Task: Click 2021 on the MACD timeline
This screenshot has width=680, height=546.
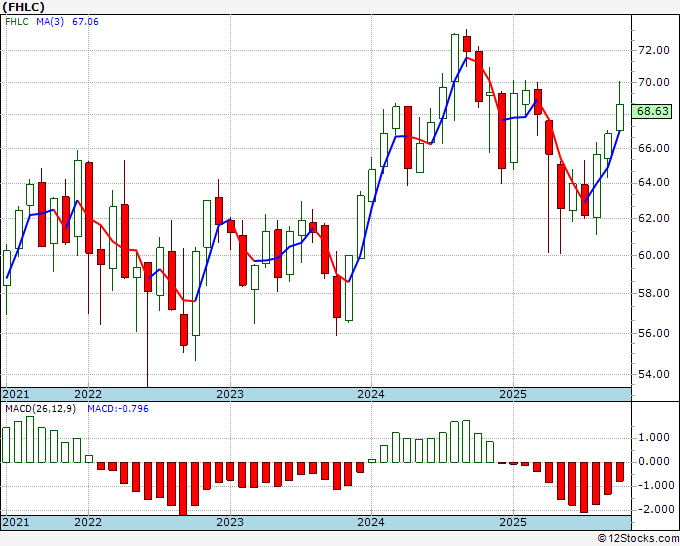Action: pyautogui.click(x=16, y=522)
